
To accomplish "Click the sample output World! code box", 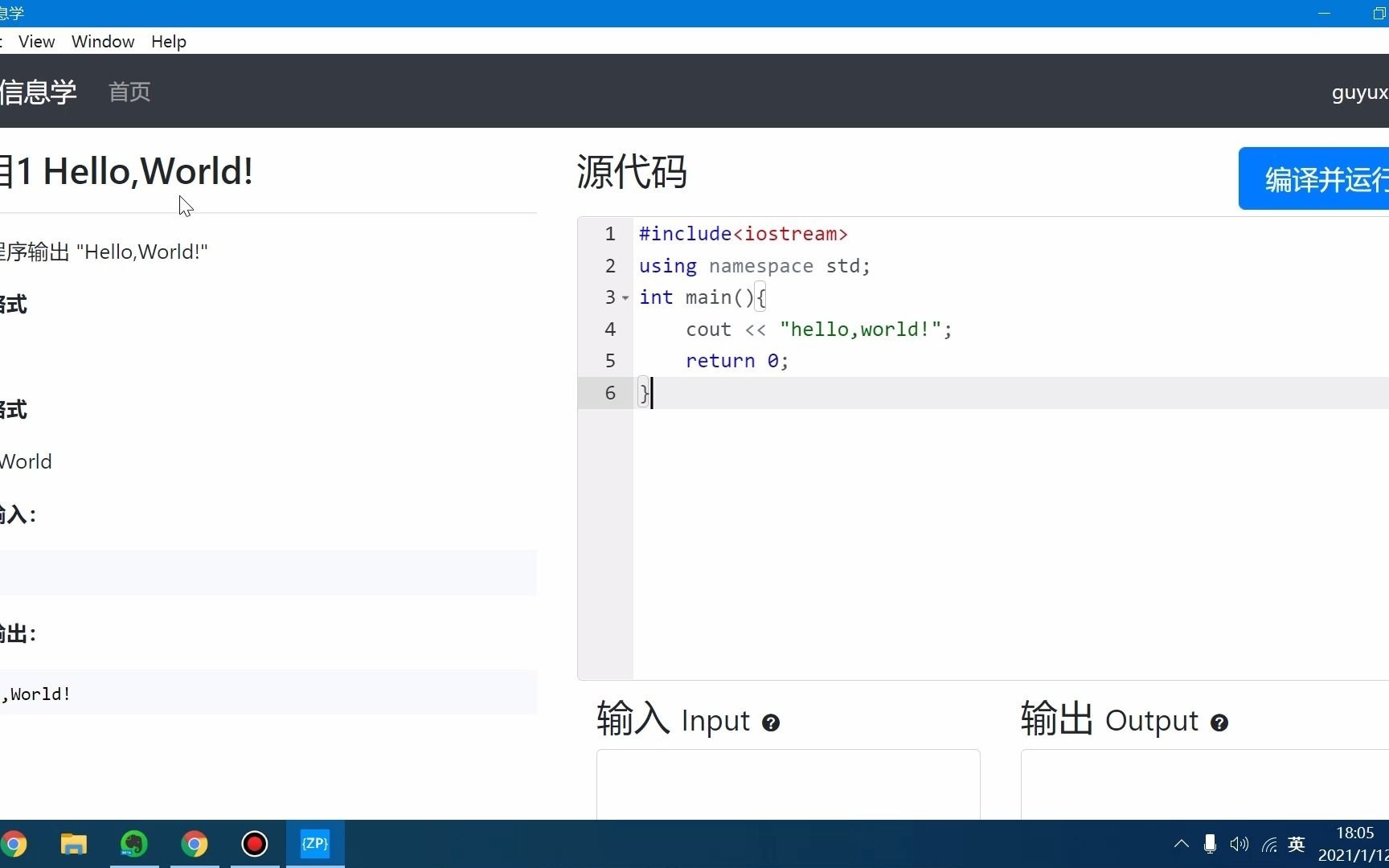I will (268, 693).
